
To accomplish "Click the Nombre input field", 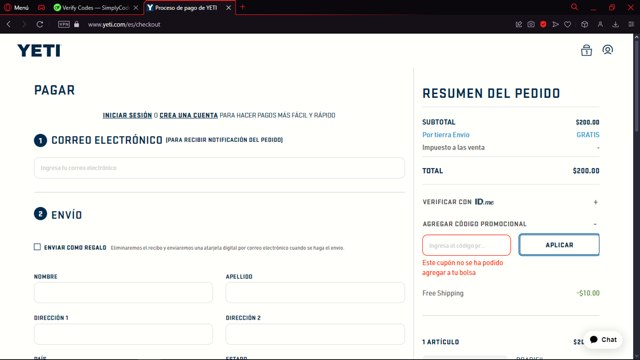I will (123, 292).
